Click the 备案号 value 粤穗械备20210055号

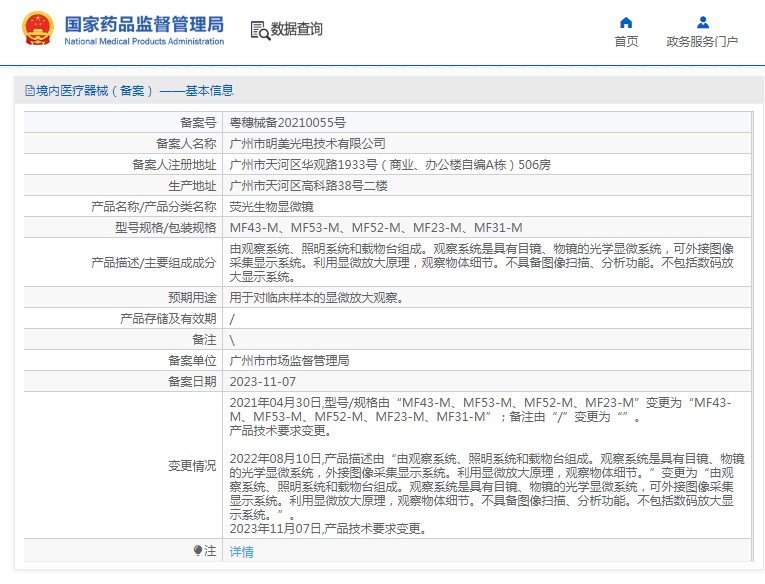point(288,122)
